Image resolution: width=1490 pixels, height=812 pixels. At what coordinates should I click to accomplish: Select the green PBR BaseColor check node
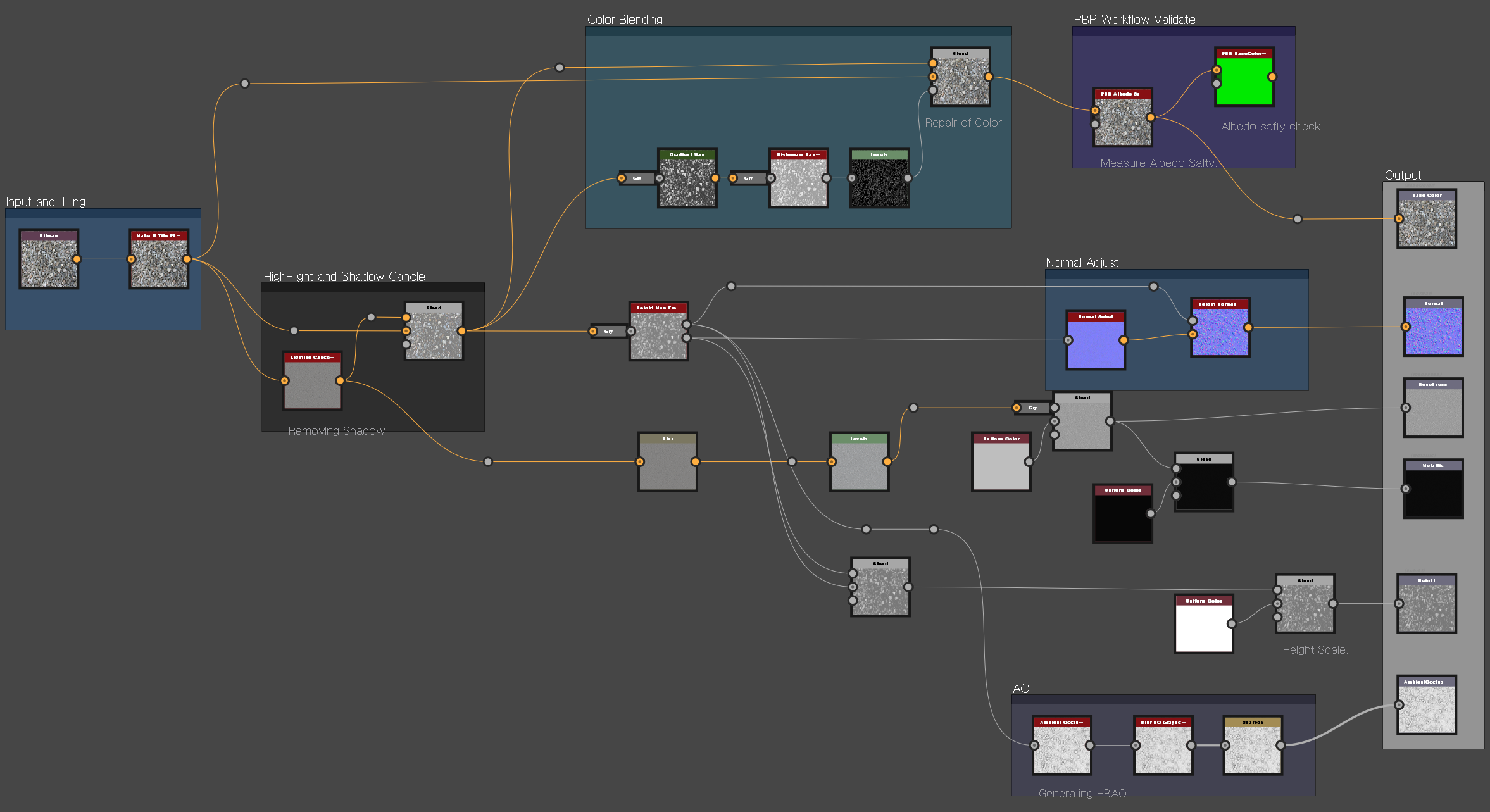(1244, 81)
